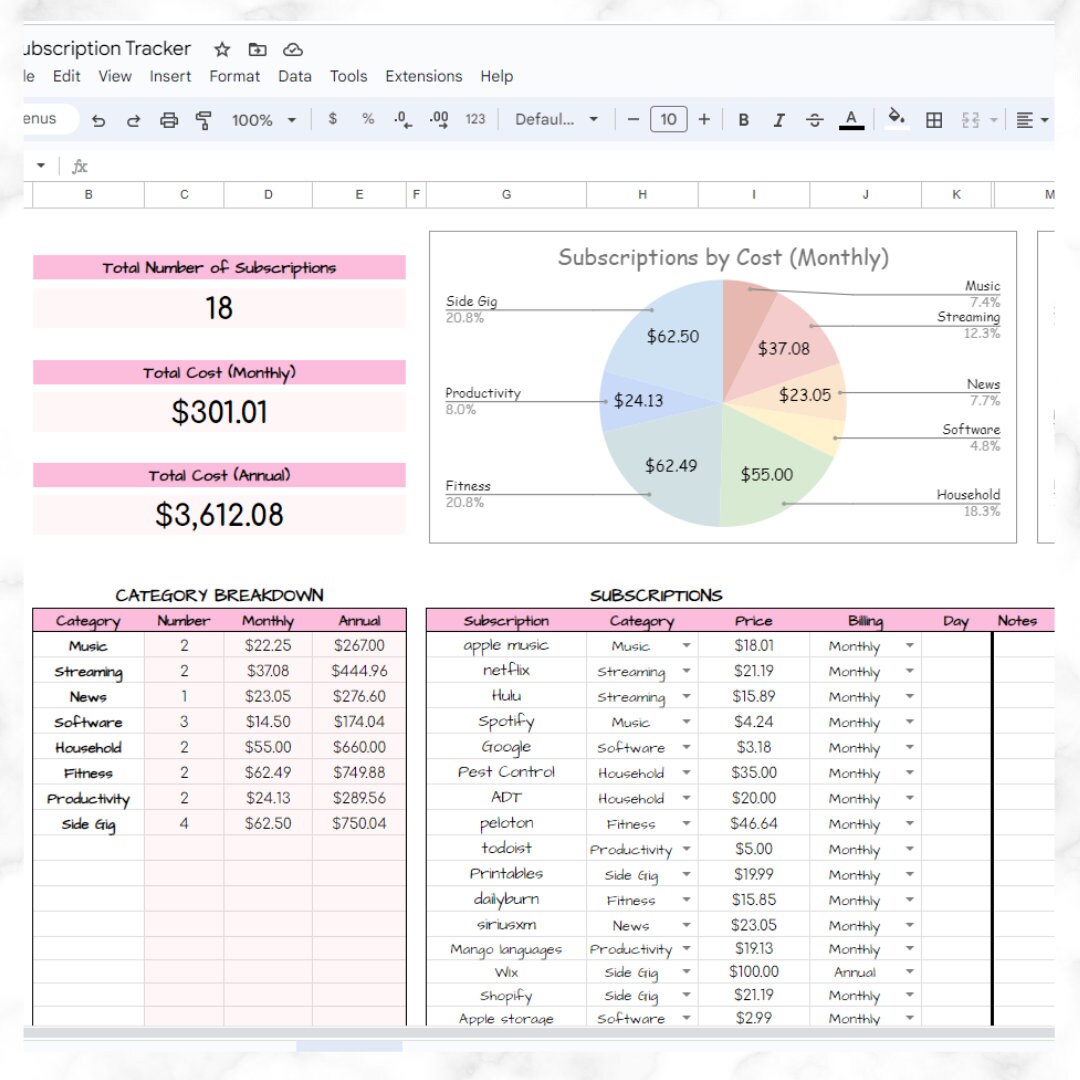The image size is (1080, 1080).
Task: Increase font size with plus button
Action: click(704, 119)
